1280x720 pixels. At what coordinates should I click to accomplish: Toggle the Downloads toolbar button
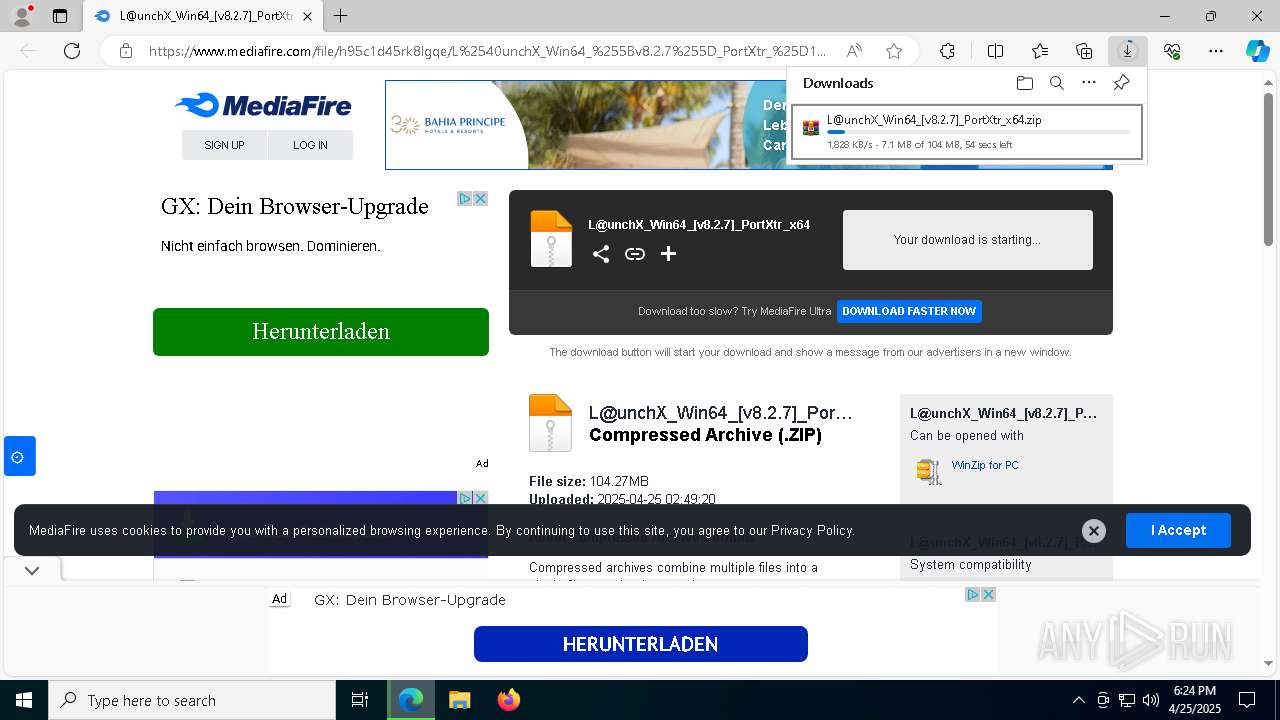tap(1128, 51)
